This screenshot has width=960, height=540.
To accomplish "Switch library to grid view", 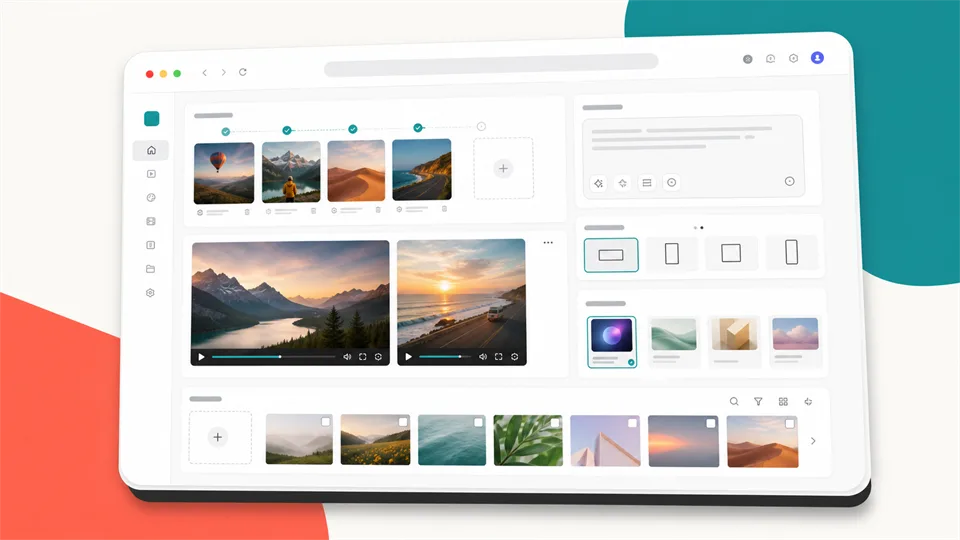I will 783,402.
